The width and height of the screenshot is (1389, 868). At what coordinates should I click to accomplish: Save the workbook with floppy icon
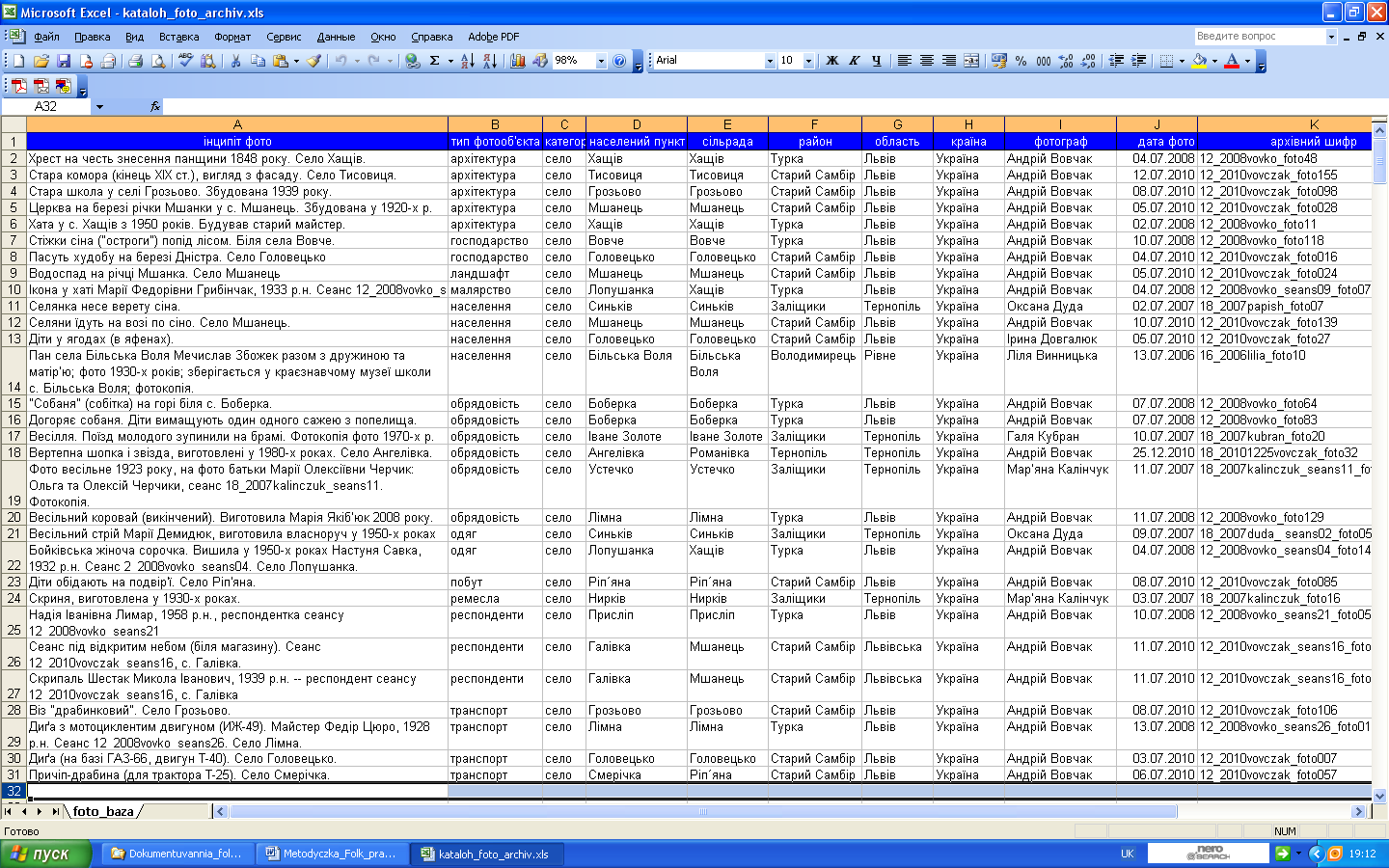(64, 61)
